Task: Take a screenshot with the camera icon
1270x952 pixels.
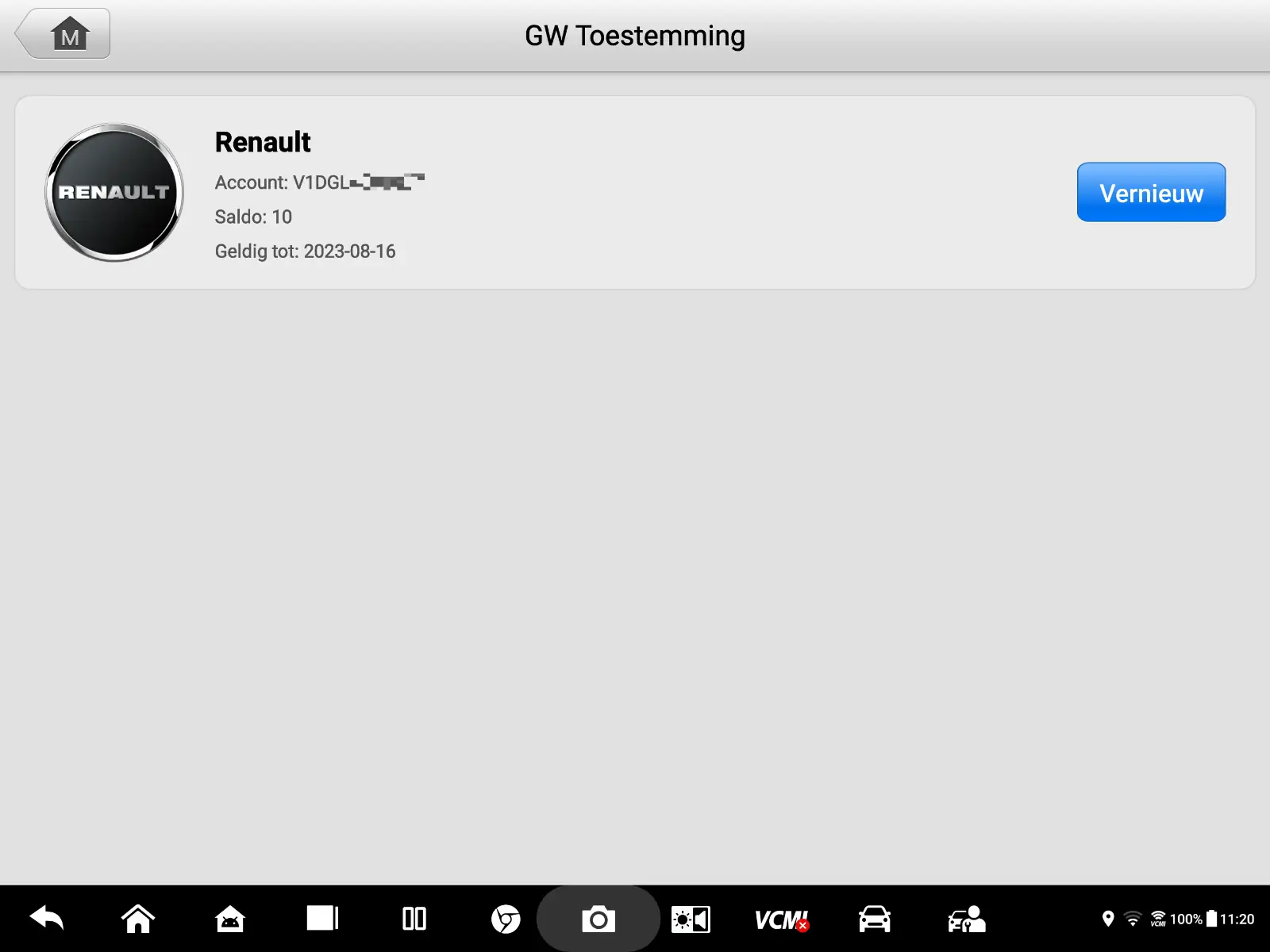Action: (598, 919)
